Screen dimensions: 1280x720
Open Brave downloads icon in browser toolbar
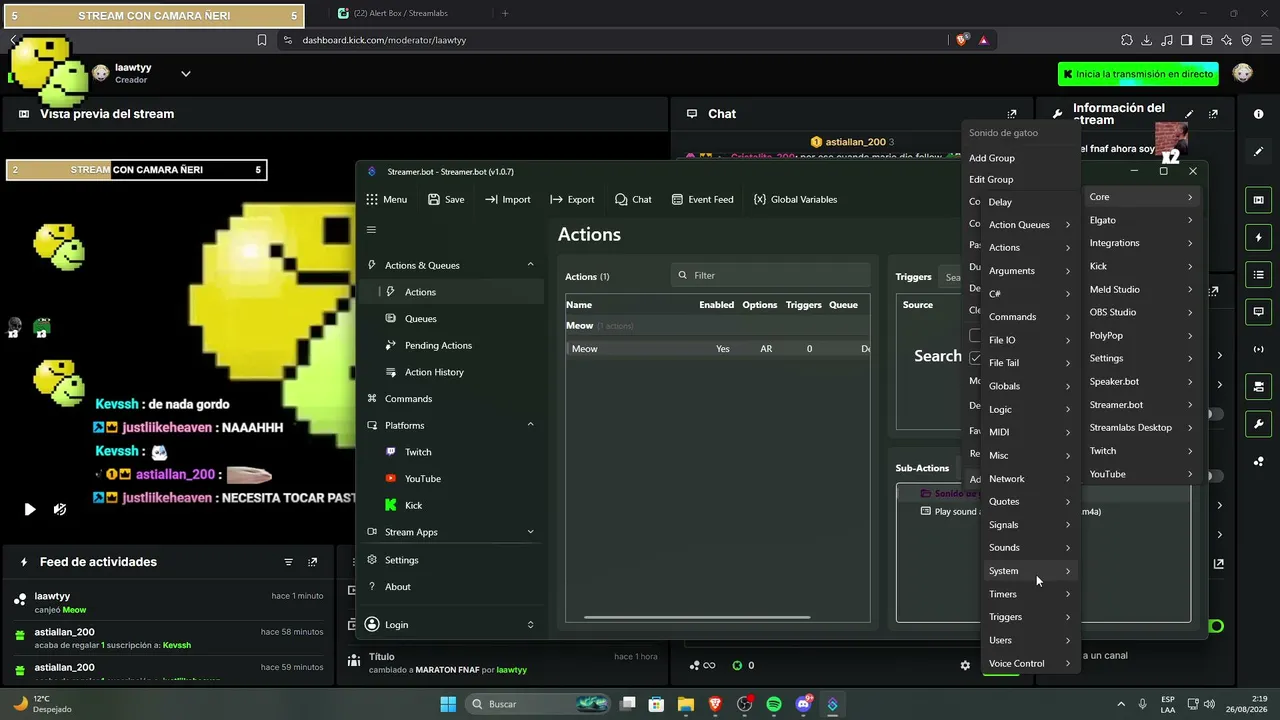(x=1147, y=40)
